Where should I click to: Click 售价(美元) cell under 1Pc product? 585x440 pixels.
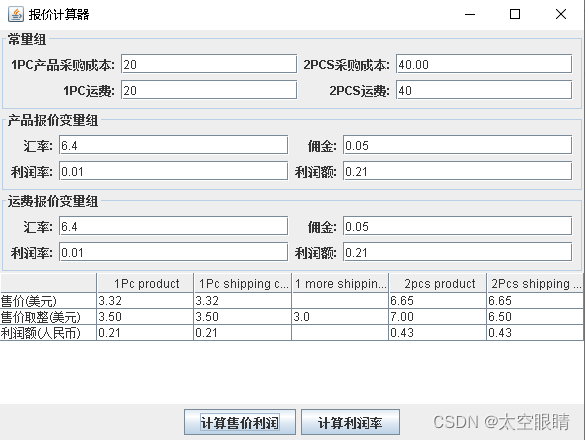pos(146,300)
